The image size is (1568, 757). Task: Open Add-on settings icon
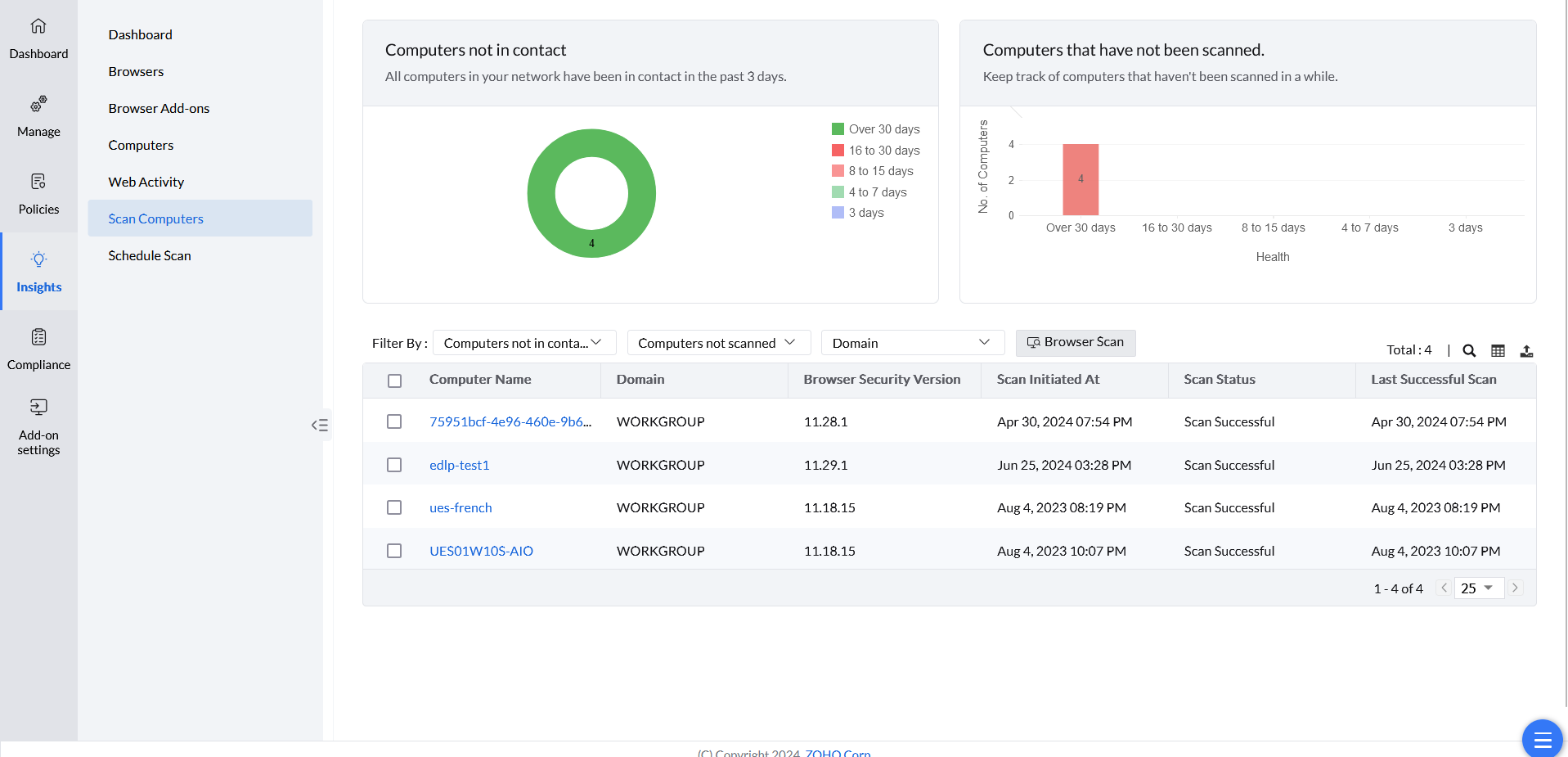coord(38,408)
